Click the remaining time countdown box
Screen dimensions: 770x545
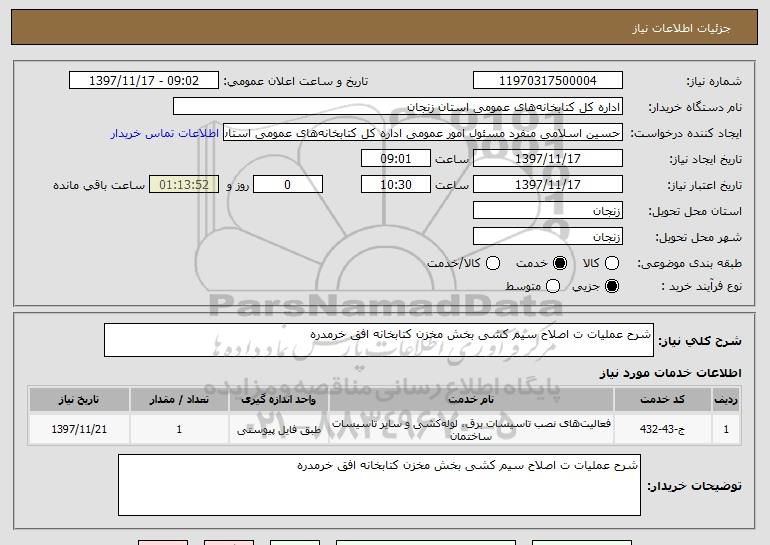click(x=181, y=185)
